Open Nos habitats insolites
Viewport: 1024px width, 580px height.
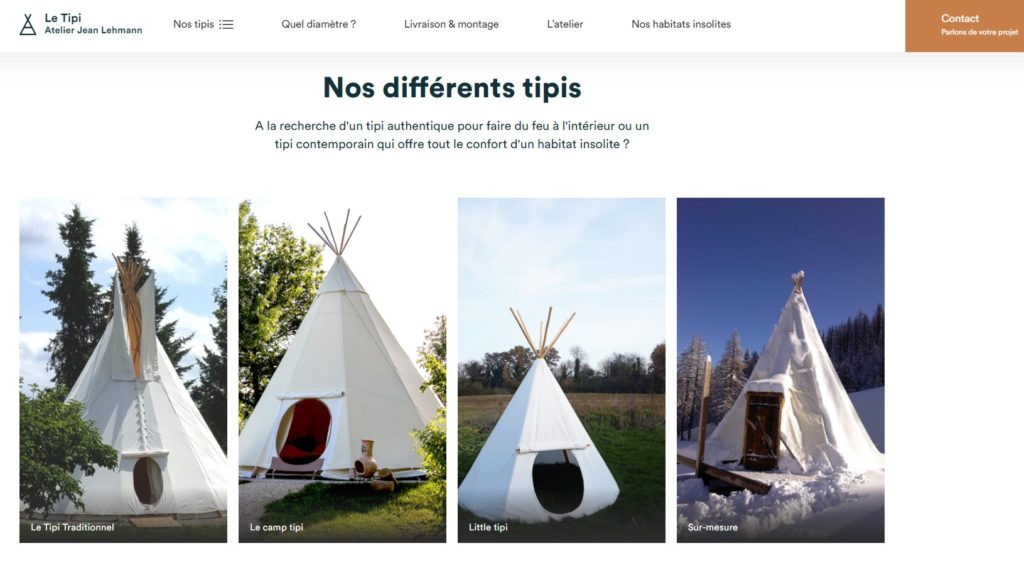pos(681,24)
